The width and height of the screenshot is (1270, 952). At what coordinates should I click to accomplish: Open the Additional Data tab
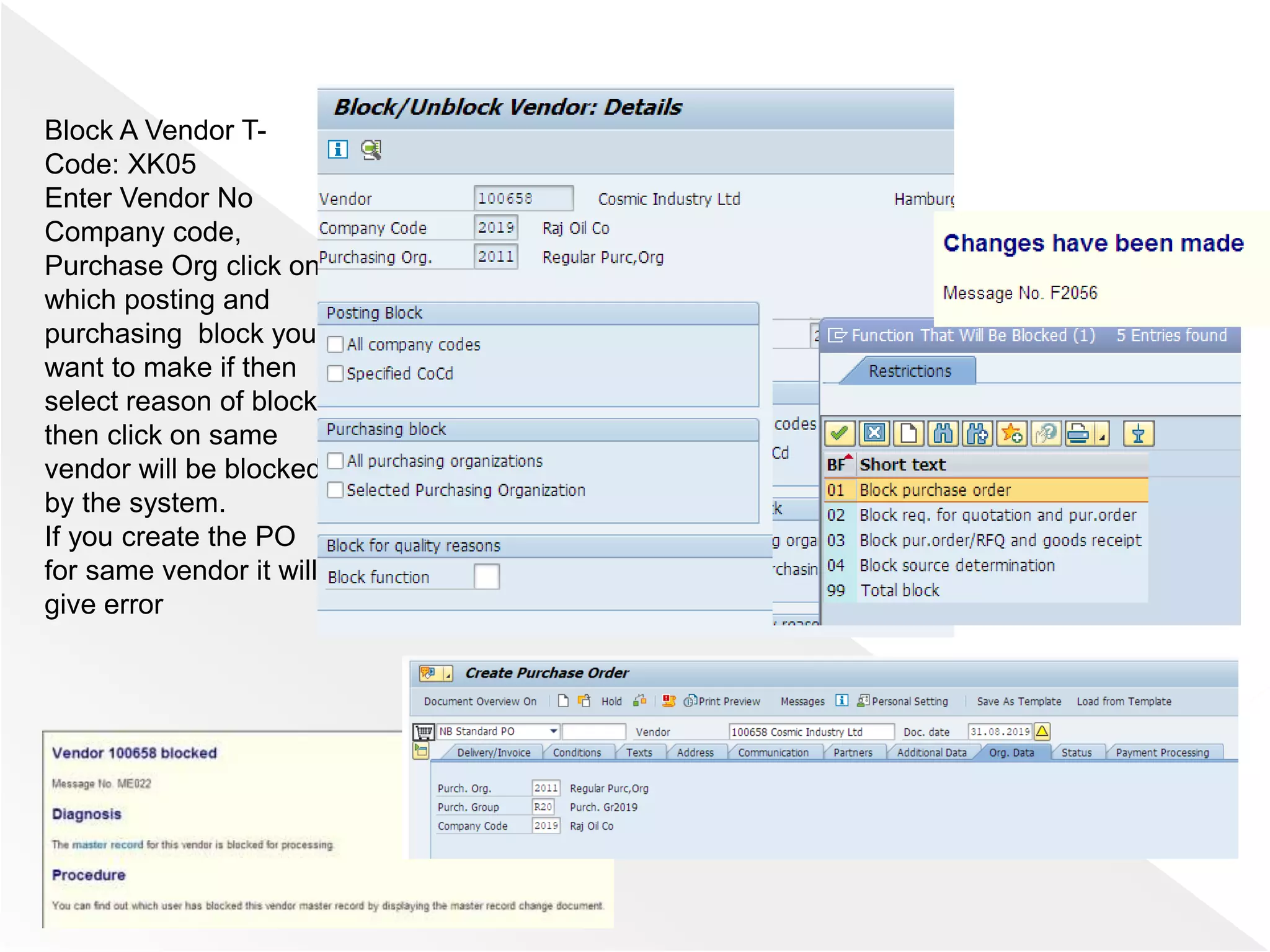(931, 752)
